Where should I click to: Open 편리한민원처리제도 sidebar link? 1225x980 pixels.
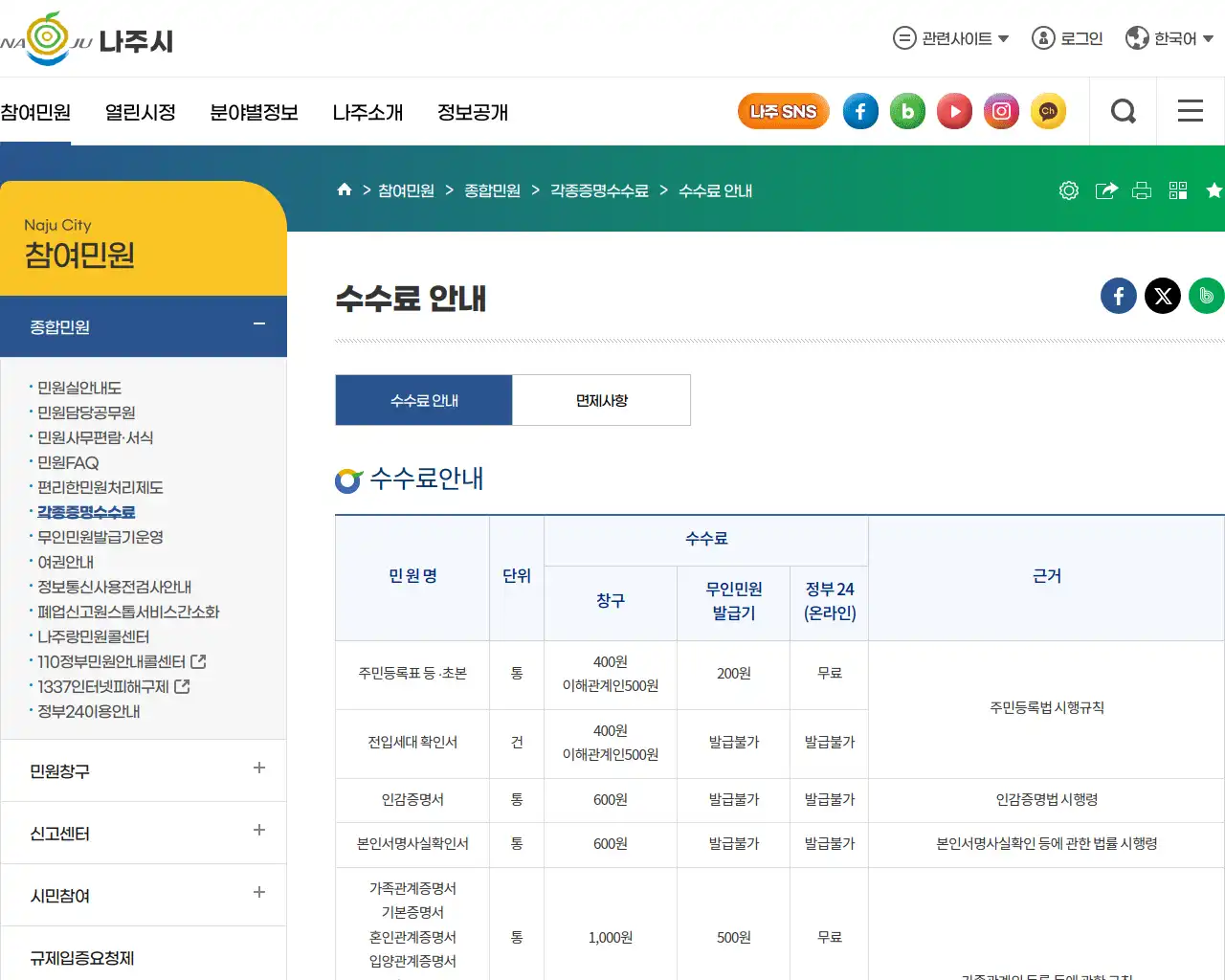100,487
